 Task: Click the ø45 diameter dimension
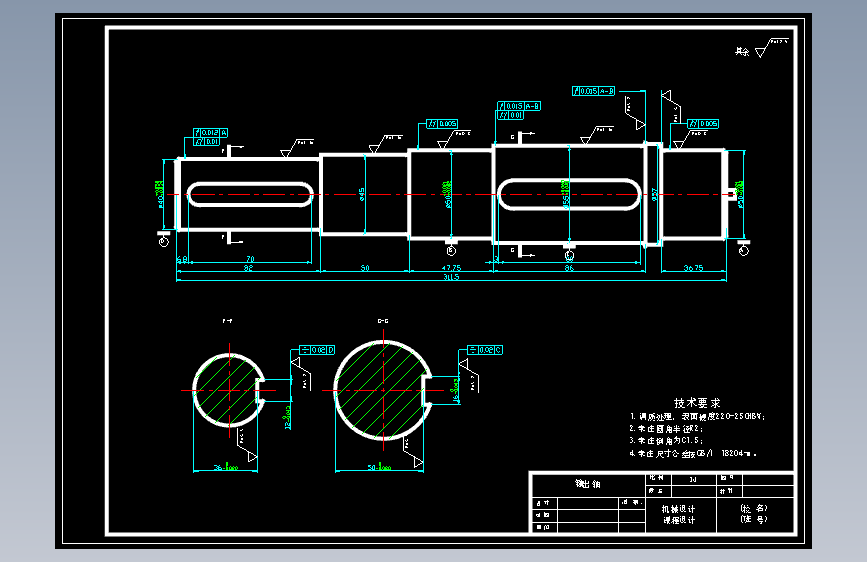point(361,194)
